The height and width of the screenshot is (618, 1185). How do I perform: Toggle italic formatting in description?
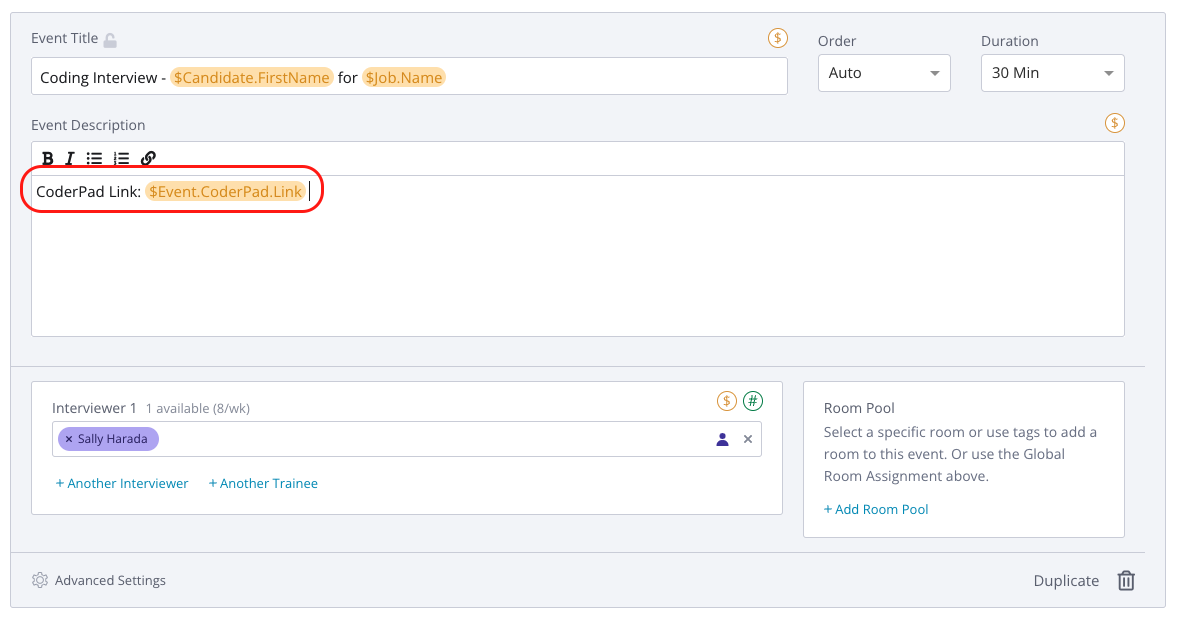click(70, 158)
